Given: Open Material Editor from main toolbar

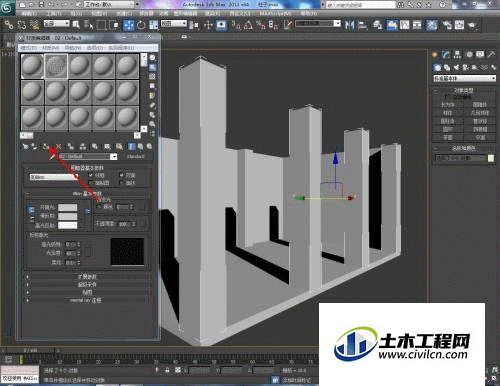Looking at the screenshot, I should (x=432, y=25).
